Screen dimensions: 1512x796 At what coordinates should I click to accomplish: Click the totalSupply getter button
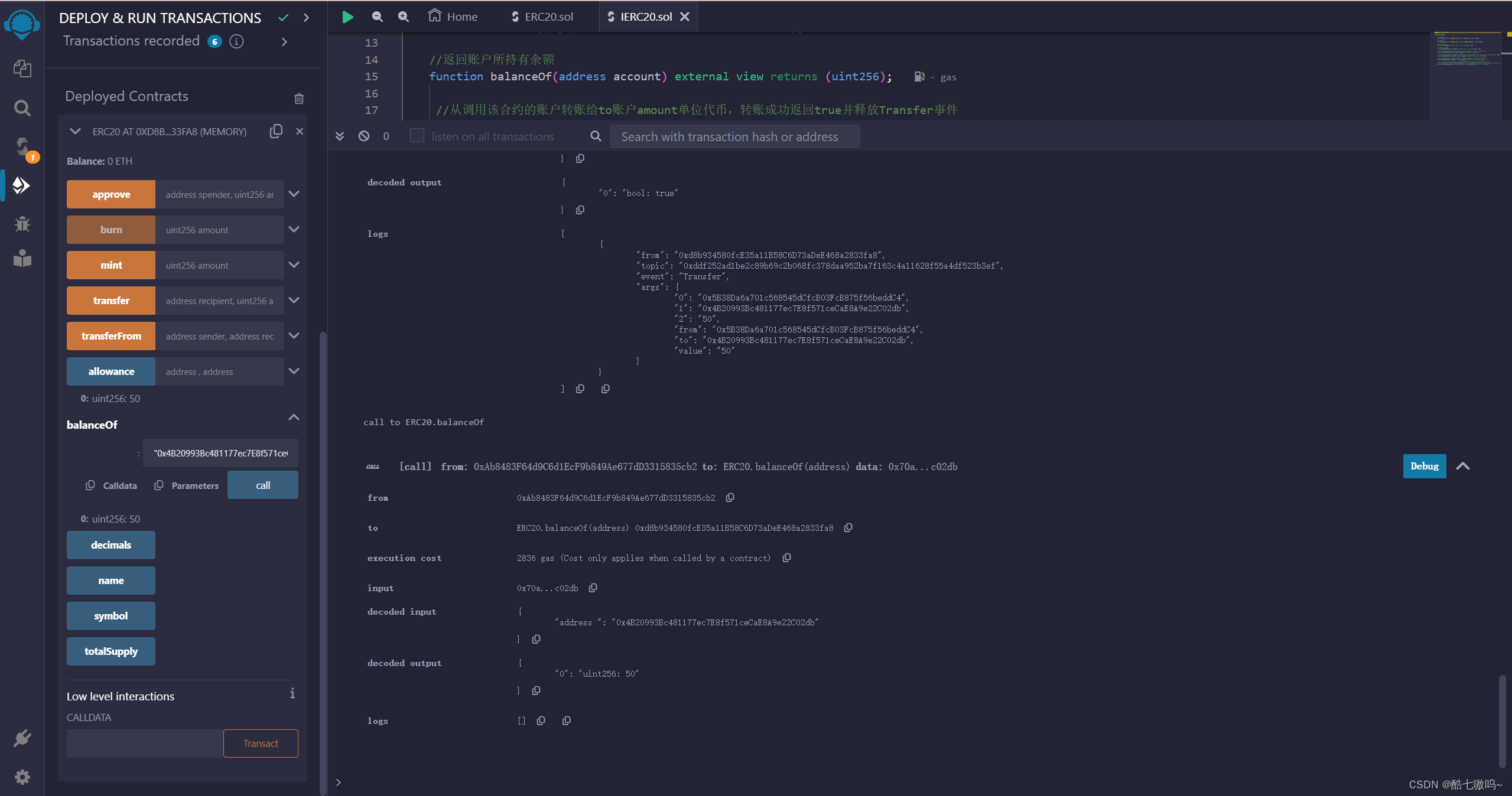point(111,651)
